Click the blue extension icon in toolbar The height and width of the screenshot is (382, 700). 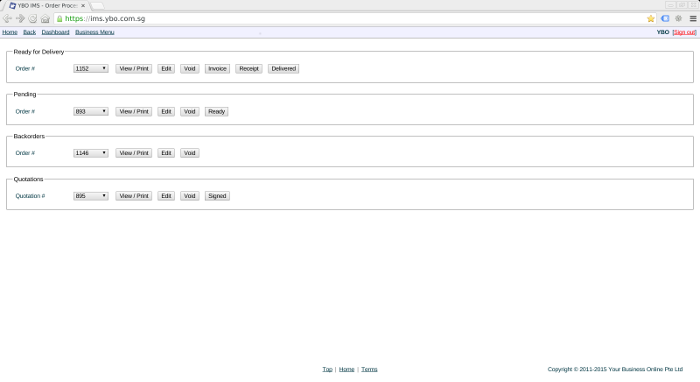[665, 18]
